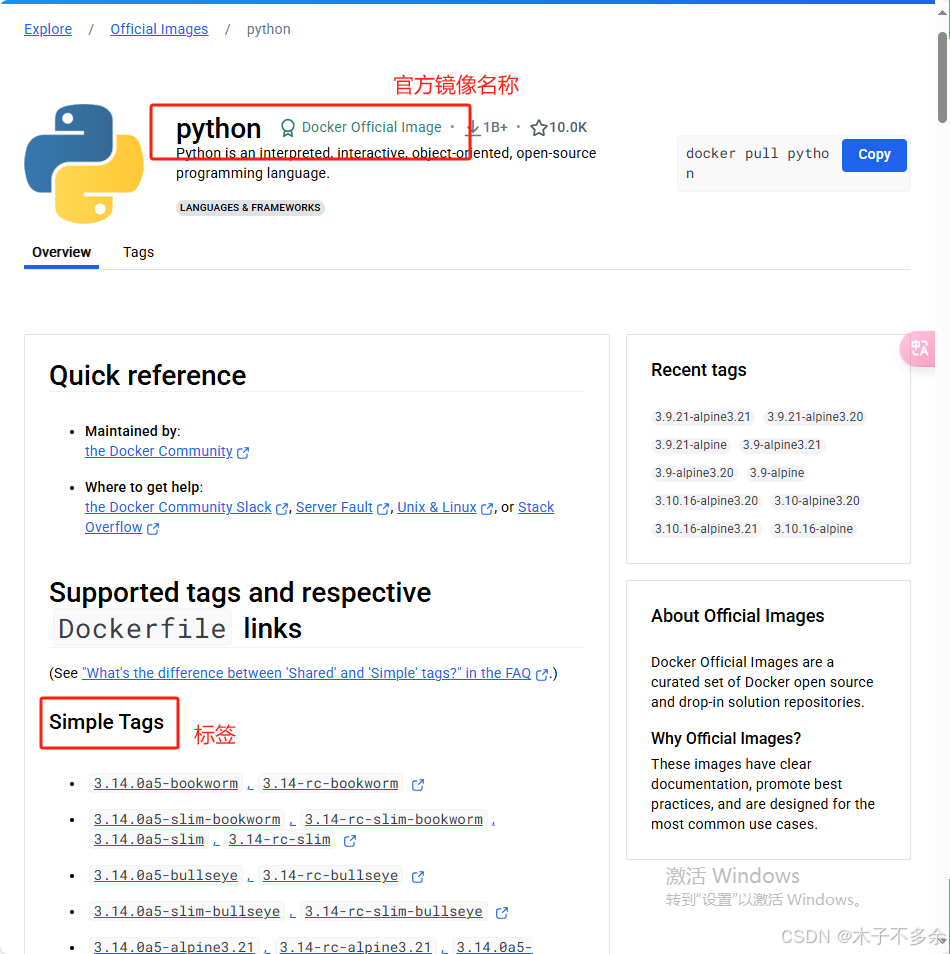Click the download icon beside 1B+
Viewport: 950px width, 954px height.
pos(473,128)
